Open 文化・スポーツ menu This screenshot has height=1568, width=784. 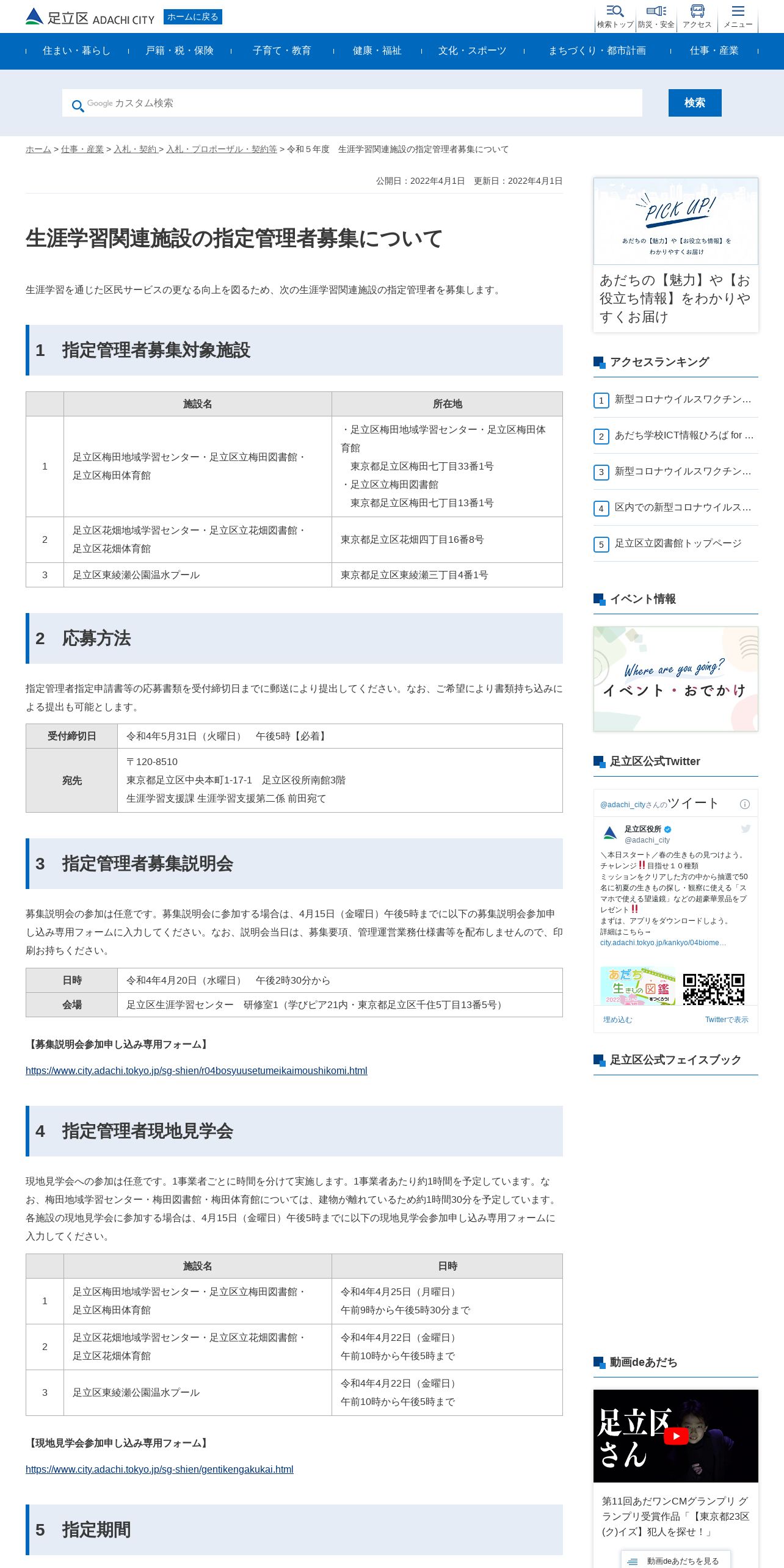[x=473, y=51]
